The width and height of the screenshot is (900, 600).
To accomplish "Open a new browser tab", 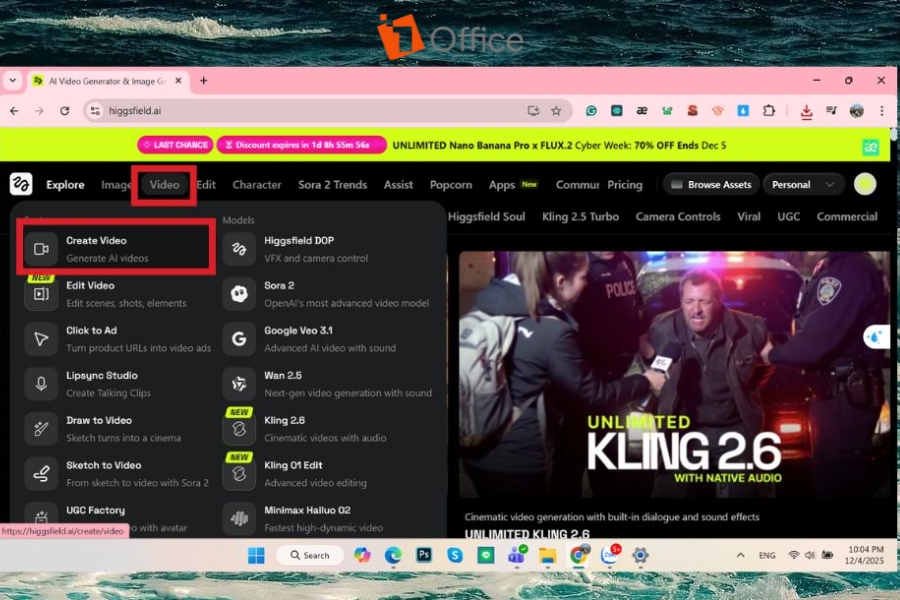I will point(203,80).
